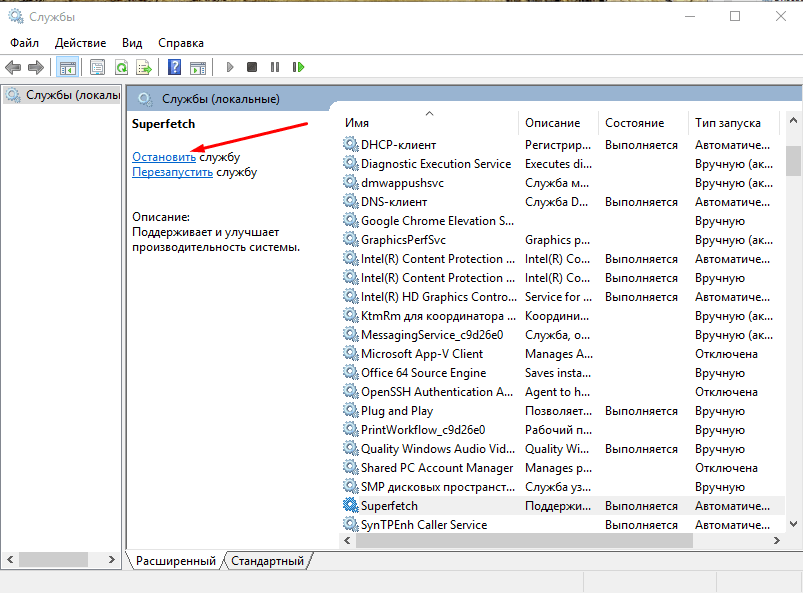
Task: Select the Google Chrome Elevation service row
Action: 562,221
